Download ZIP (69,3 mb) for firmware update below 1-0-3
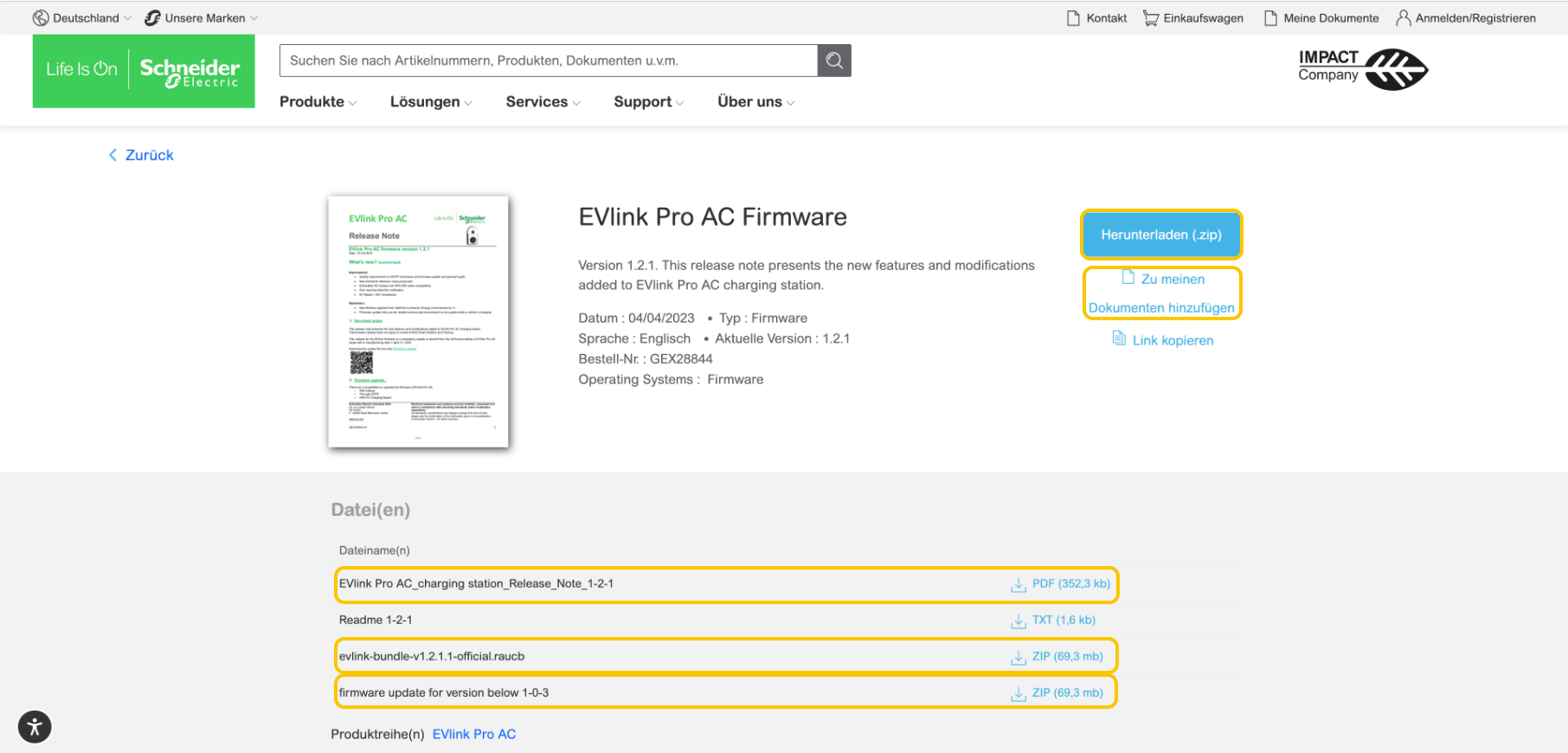 (1067, 693)
